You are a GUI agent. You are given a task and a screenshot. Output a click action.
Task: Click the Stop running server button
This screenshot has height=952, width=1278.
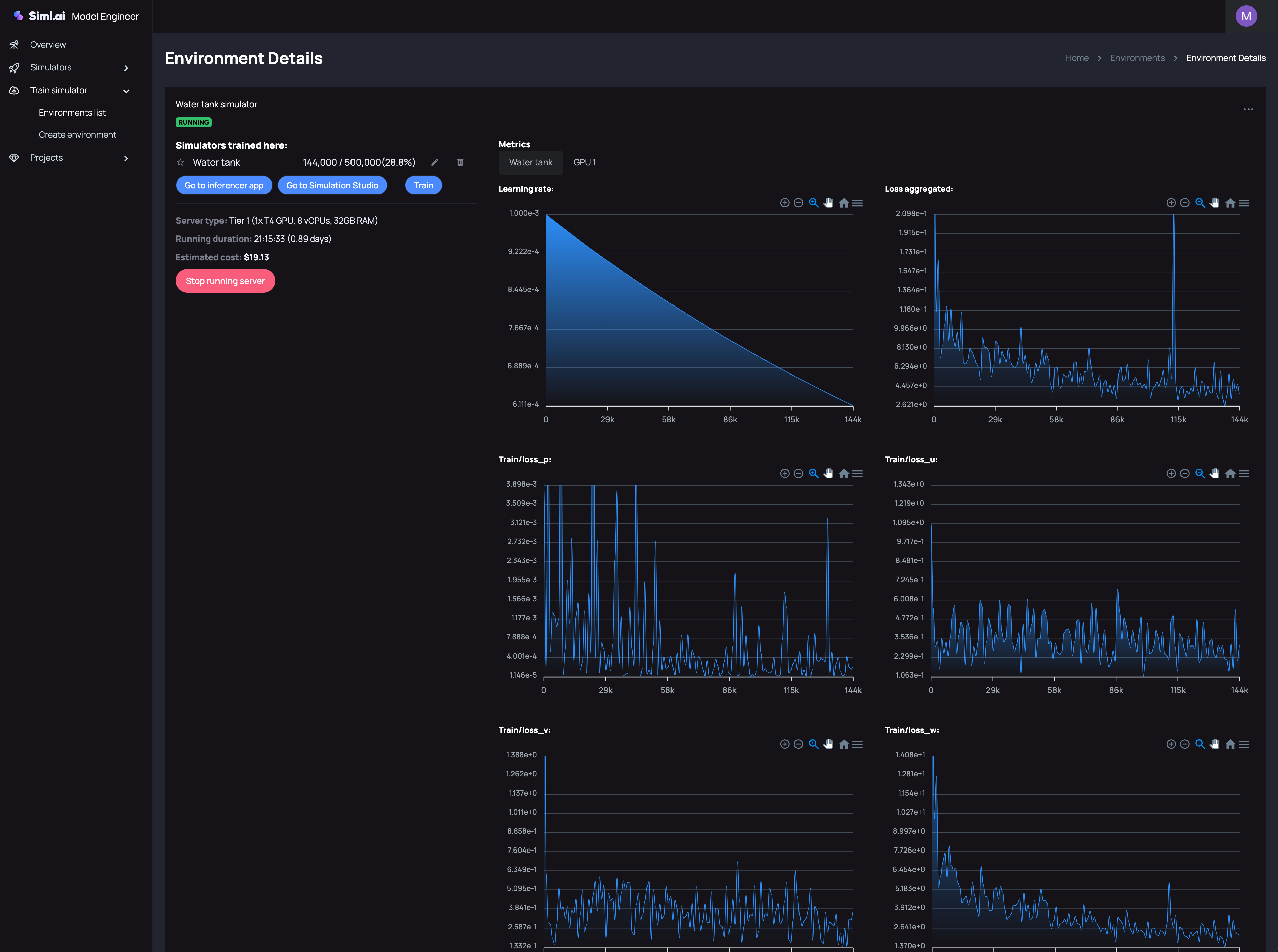[225, 281]
